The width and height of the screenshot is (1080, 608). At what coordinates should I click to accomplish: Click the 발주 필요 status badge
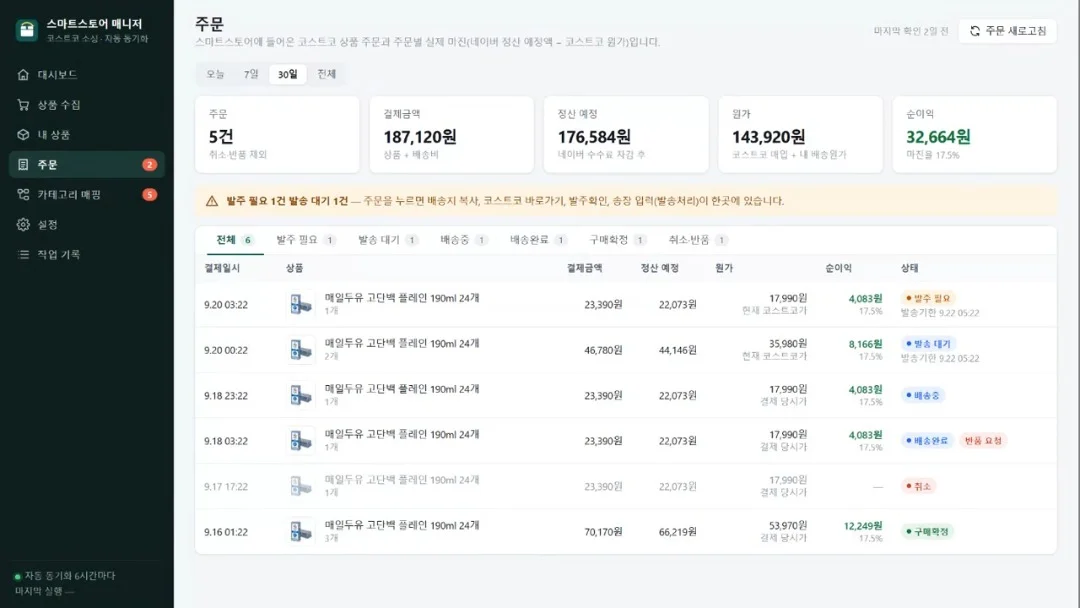928,298
